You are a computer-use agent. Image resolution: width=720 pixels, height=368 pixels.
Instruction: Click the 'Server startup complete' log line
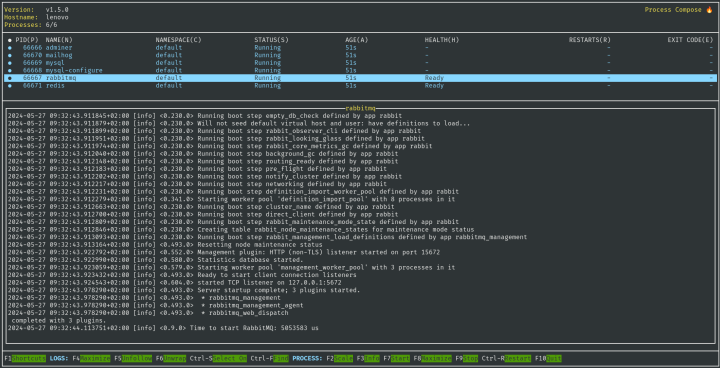tap(184, 290)
